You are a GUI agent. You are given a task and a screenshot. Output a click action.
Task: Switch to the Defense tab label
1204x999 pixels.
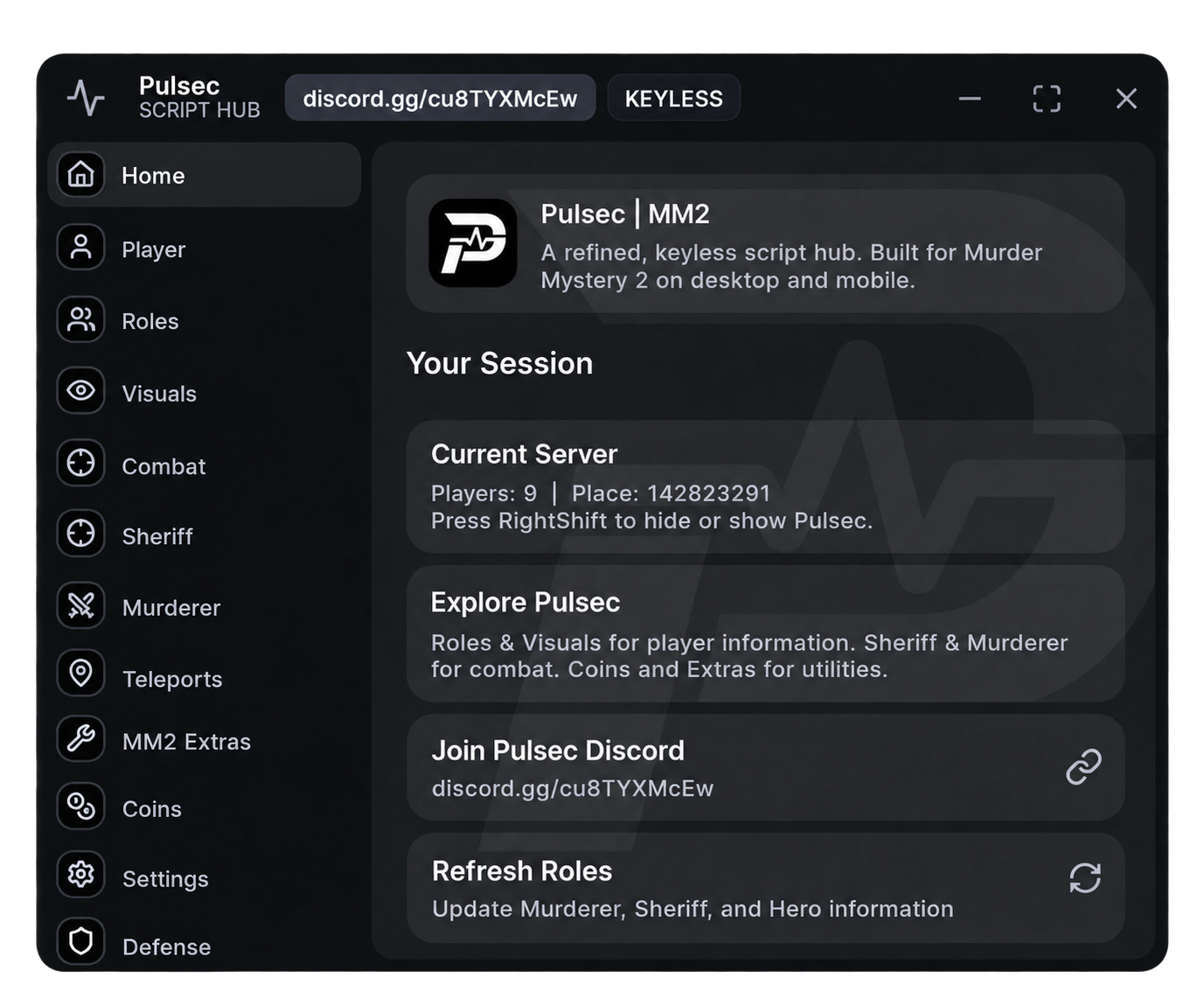[x=167, y=947]
